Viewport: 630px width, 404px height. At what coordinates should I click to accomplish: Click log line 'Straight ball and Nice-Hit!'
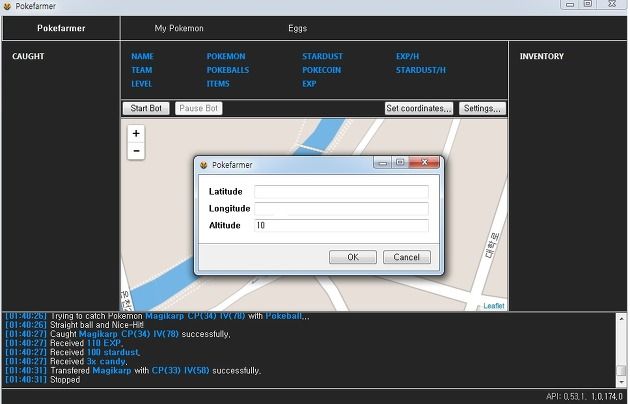click(74, 325)
